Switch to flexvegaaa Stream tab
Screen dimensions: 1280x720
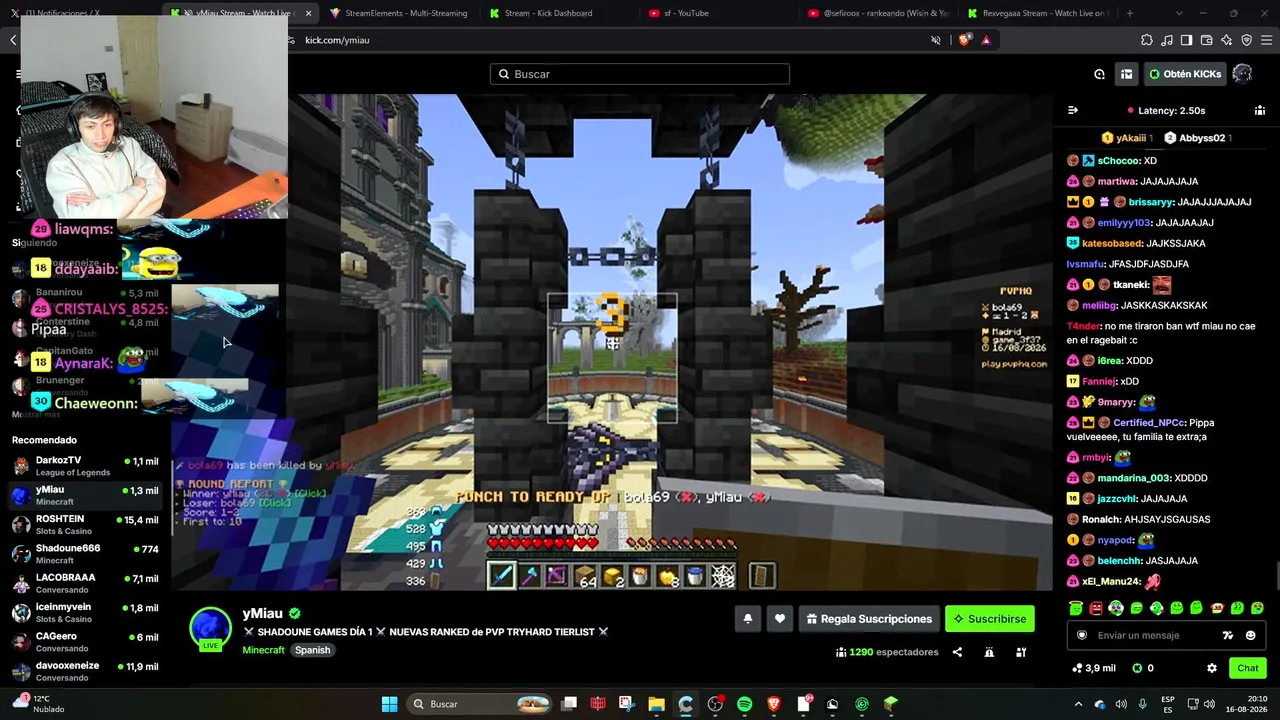tap(1038, 13)
